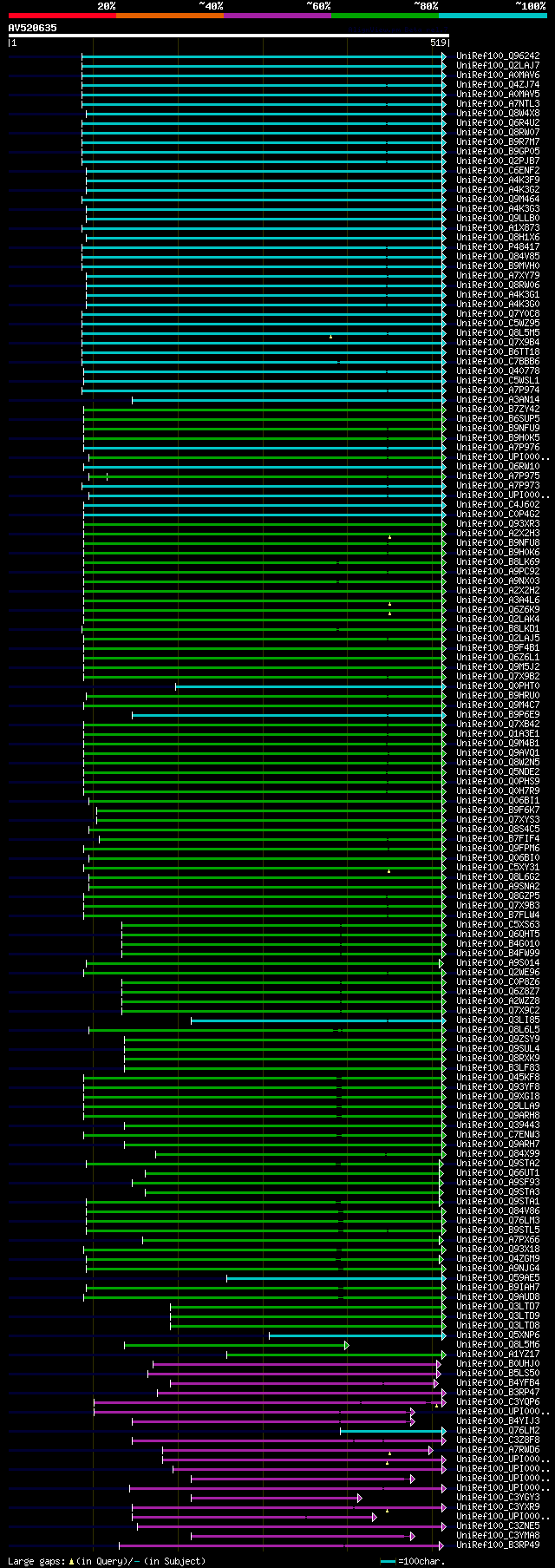This screenshot has width=555, height=1568.
Task: Click label UniRef100_Q8L5M6
Action: coord(498,1345)
